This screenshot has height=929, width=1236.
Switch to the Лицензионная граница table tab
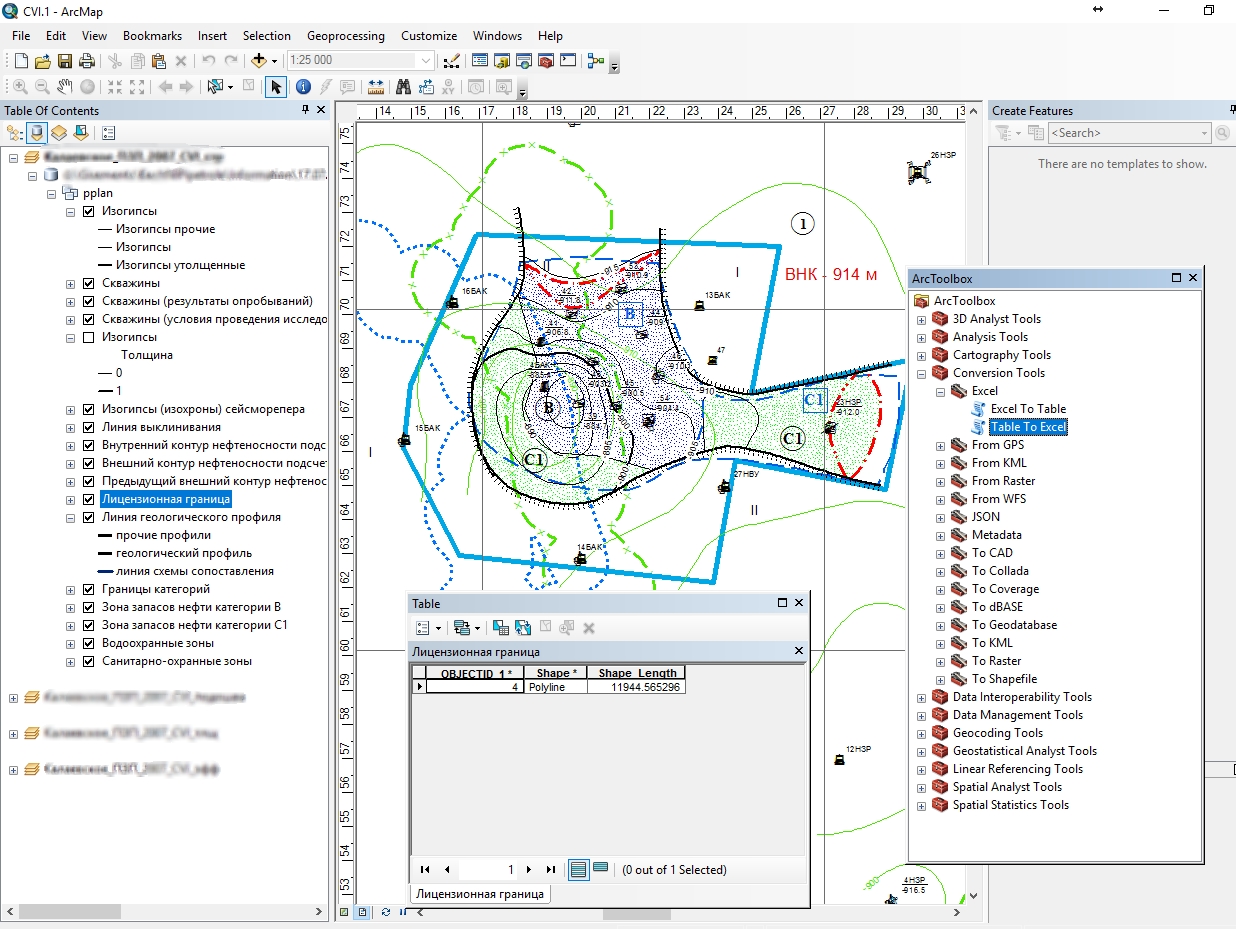click(480, 894)
